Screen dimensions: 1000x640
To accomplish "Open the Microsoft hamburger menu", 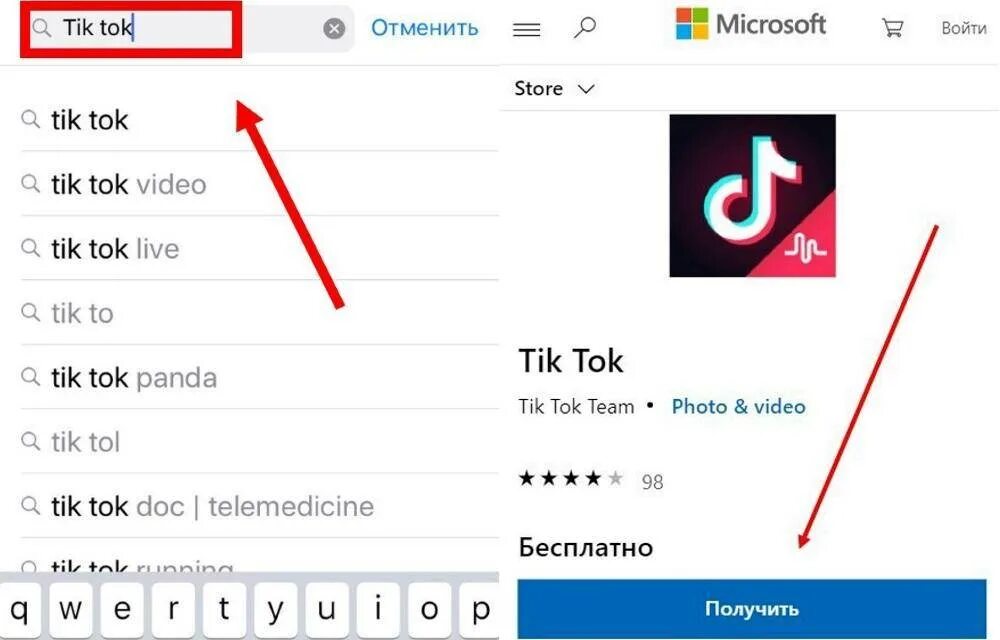I will click(526, 29).
